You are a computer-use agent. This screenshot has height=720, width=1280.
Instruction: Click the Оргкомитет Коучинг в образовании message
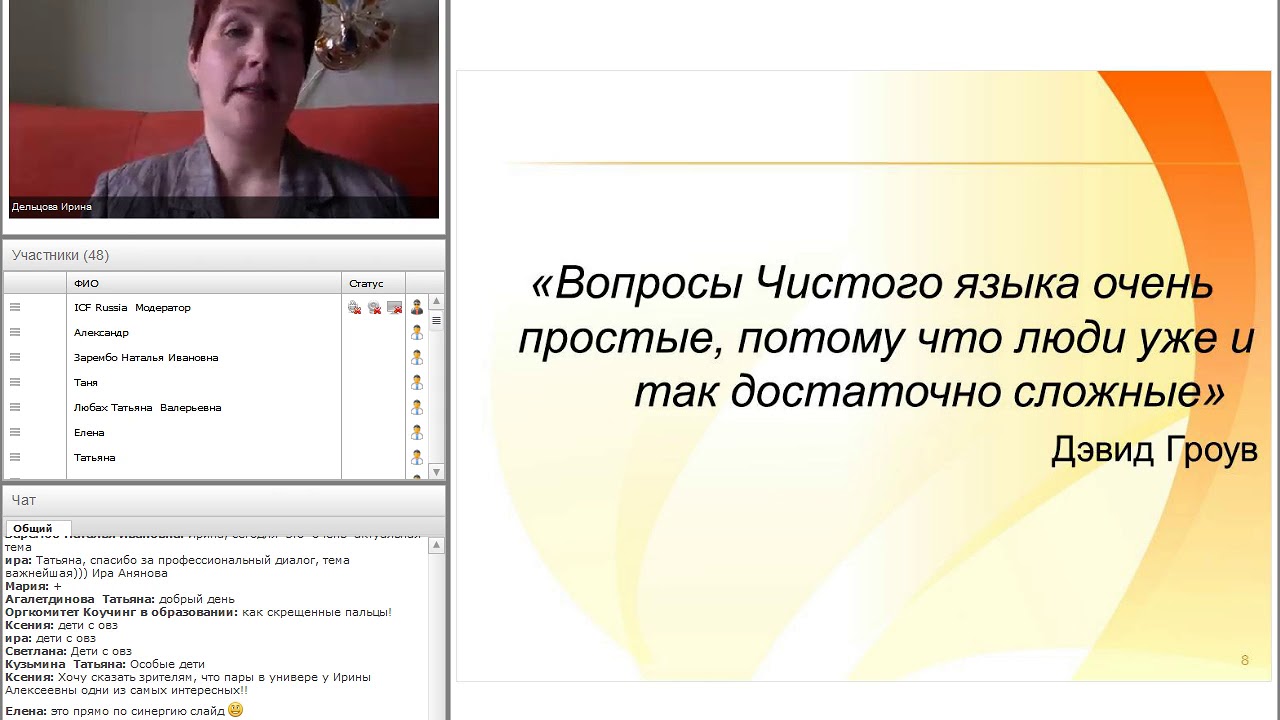(198, 612)
